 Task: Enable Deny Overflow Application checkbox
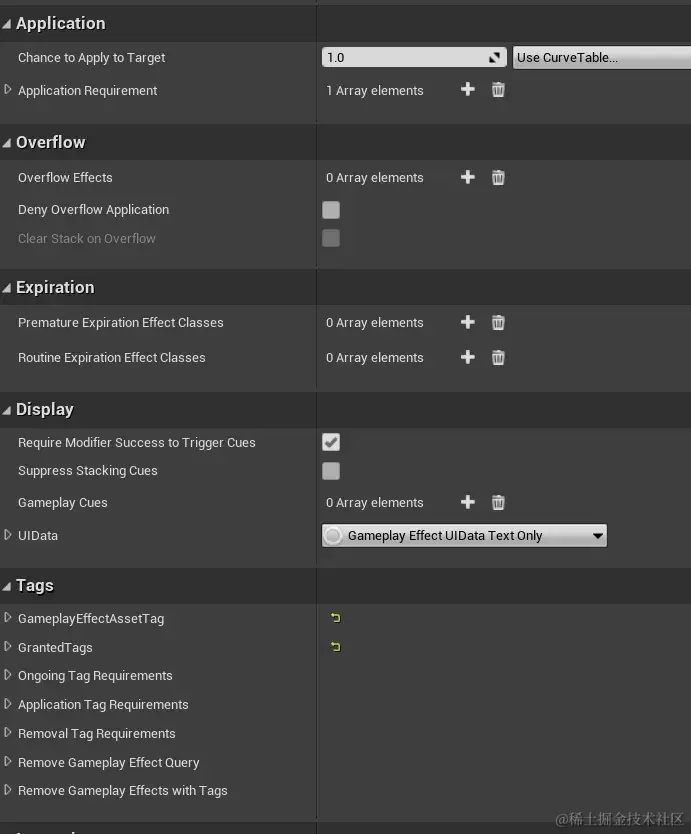tap(331, 210)
